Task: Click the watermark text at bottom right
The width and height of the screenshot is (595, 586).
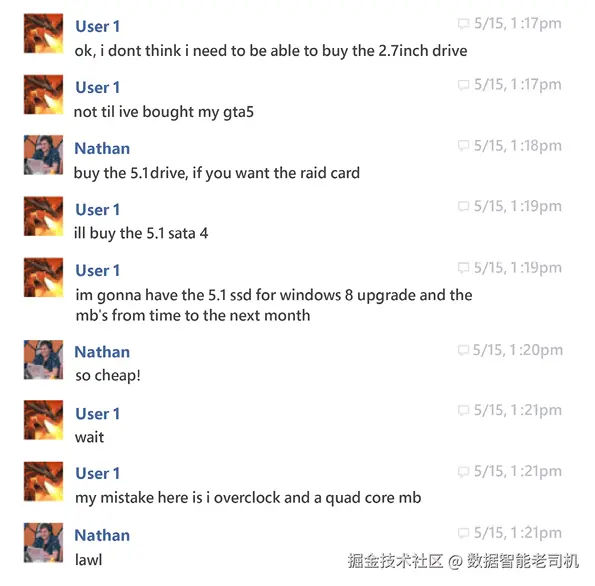Action: coord(463,561)
